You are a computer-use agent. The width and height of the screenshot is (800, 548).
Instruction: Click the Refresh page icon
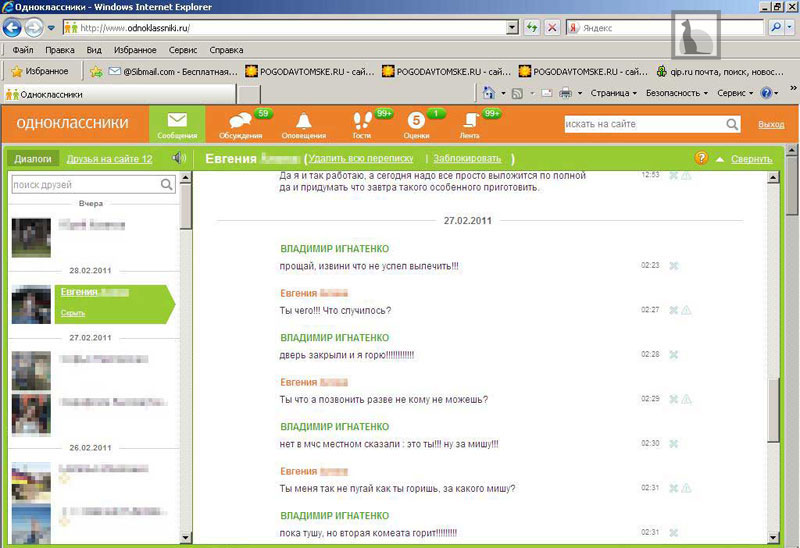pos(532,28)
